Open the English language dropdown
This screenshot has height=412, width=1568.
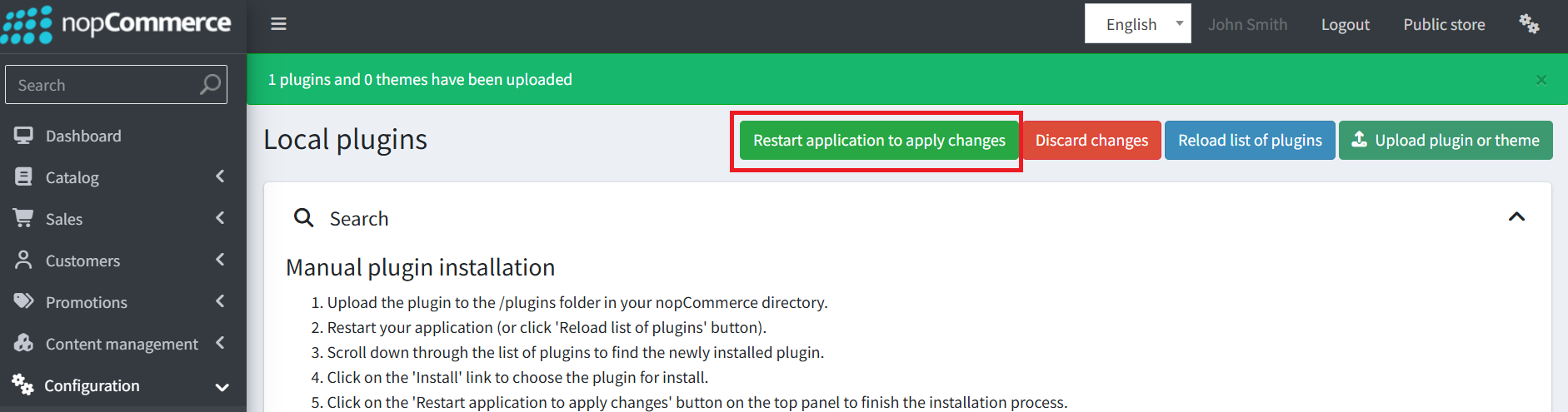tap(1138, 24)
